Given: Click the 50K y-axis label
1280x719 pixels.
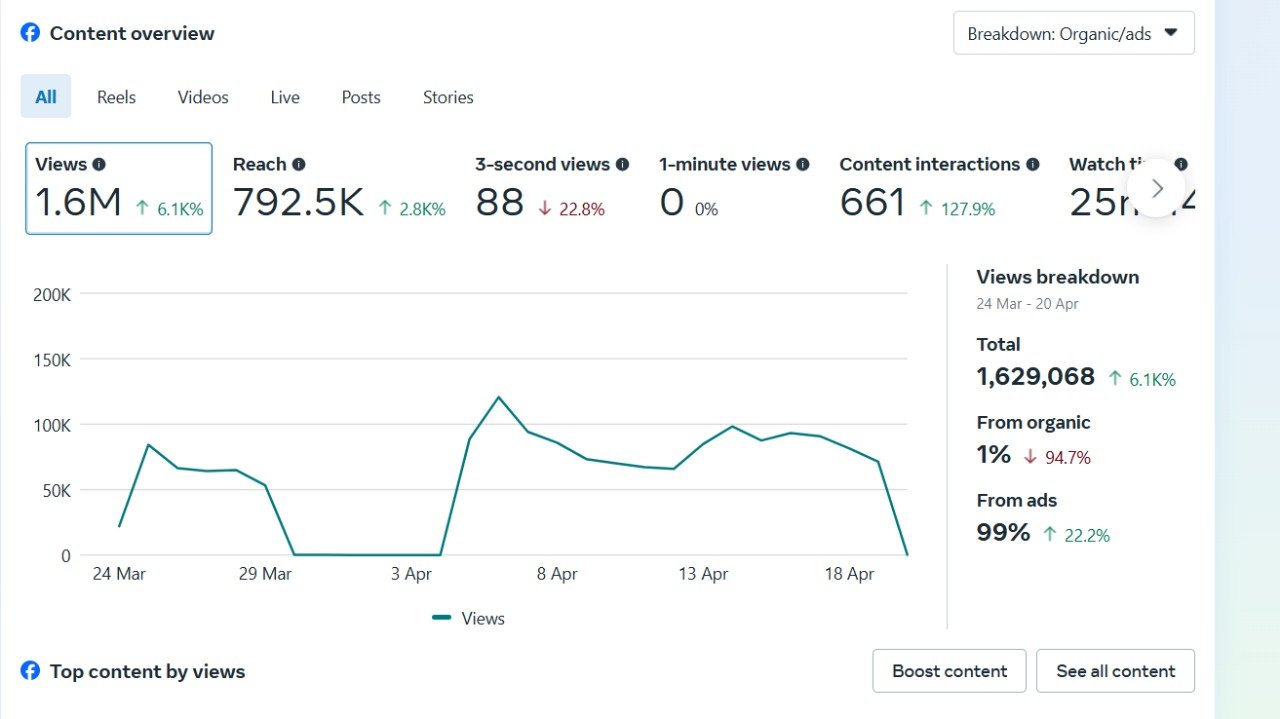Looking at the screenshot, I should pyautogui.click(x=56, y=490).
